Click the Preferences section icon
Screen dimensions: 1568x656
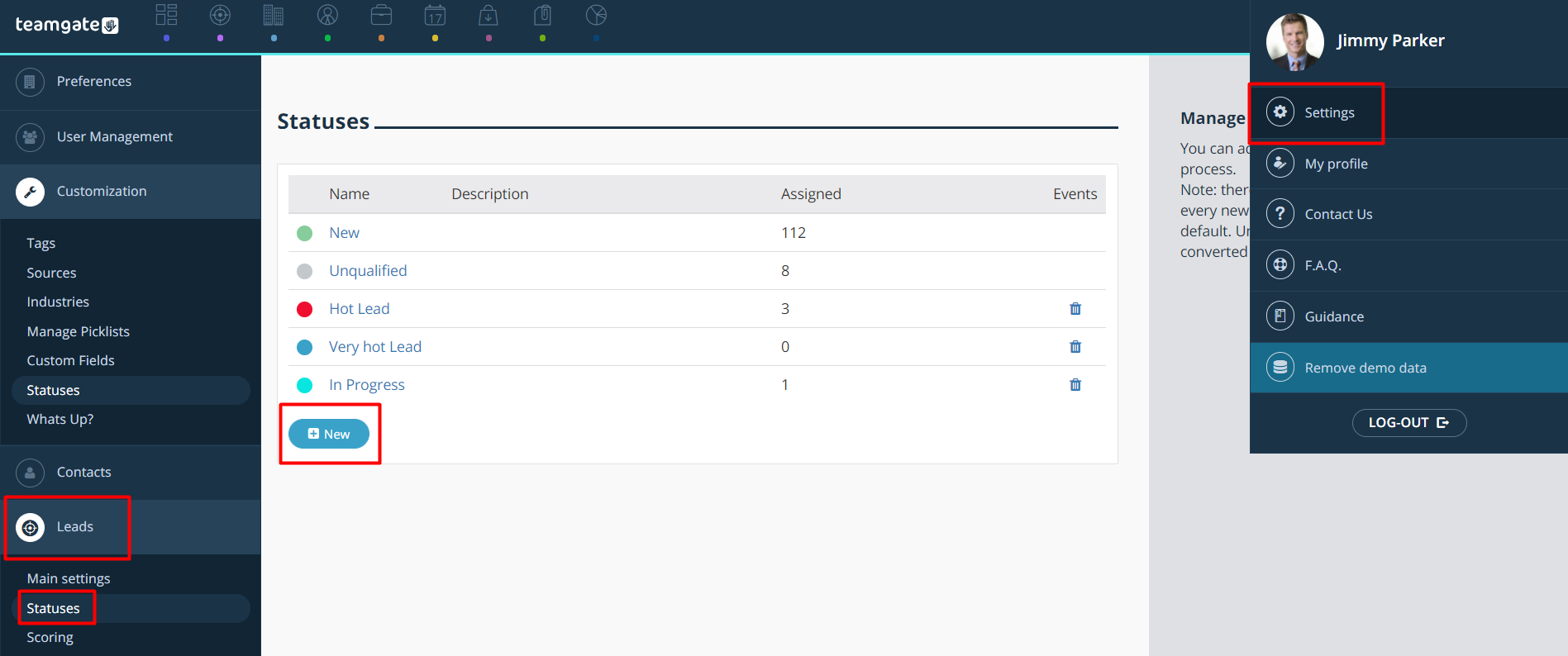(x=30, y=82)
